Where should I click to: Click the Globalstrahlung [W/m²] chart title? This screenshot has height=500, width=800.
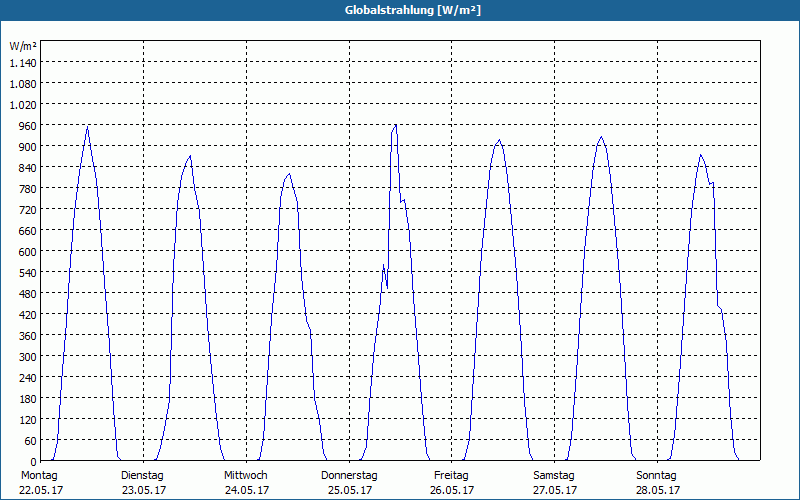click(412, 10)
